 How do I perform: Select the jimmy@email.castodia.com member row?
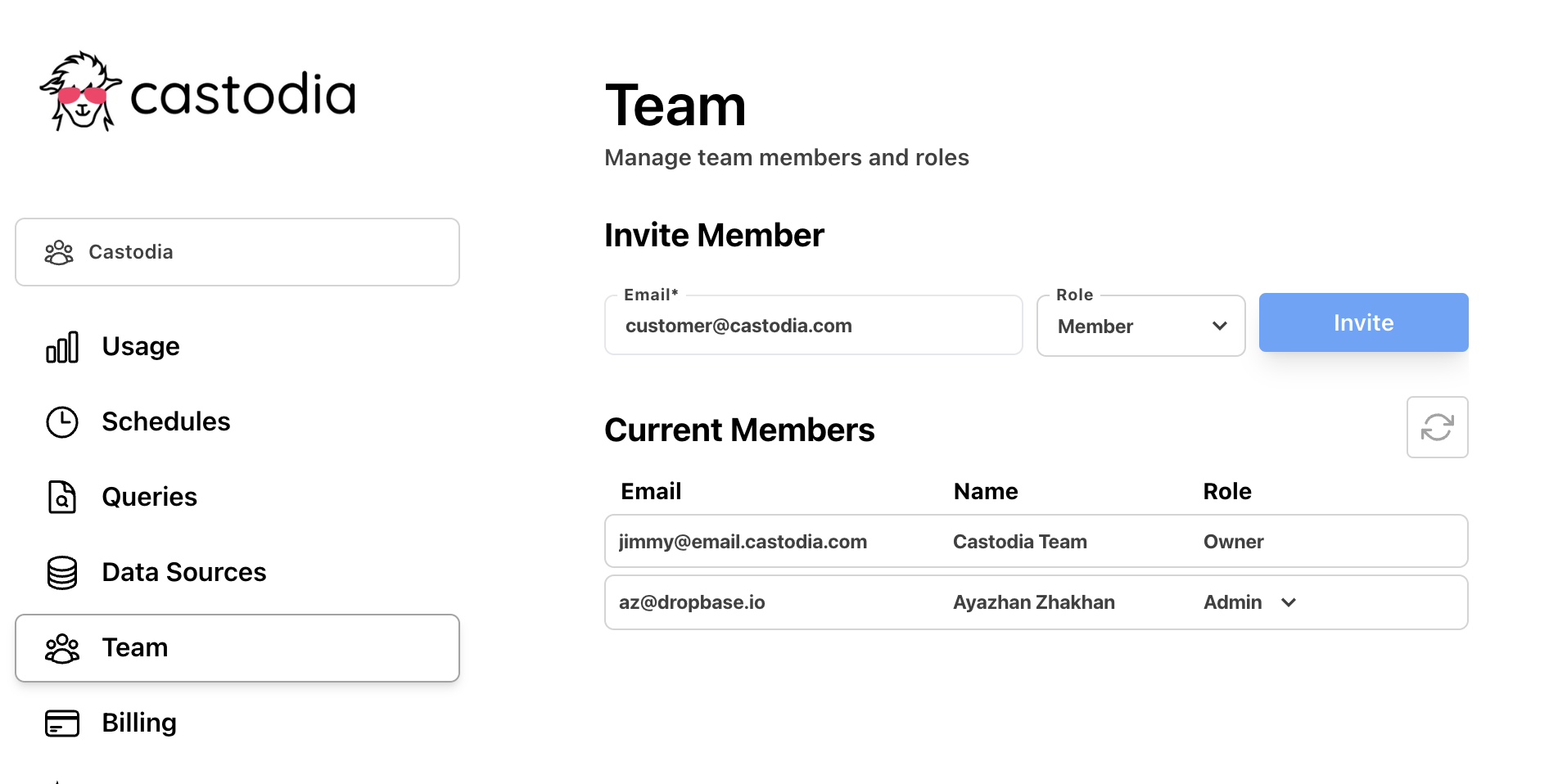tap(1036, 541)
